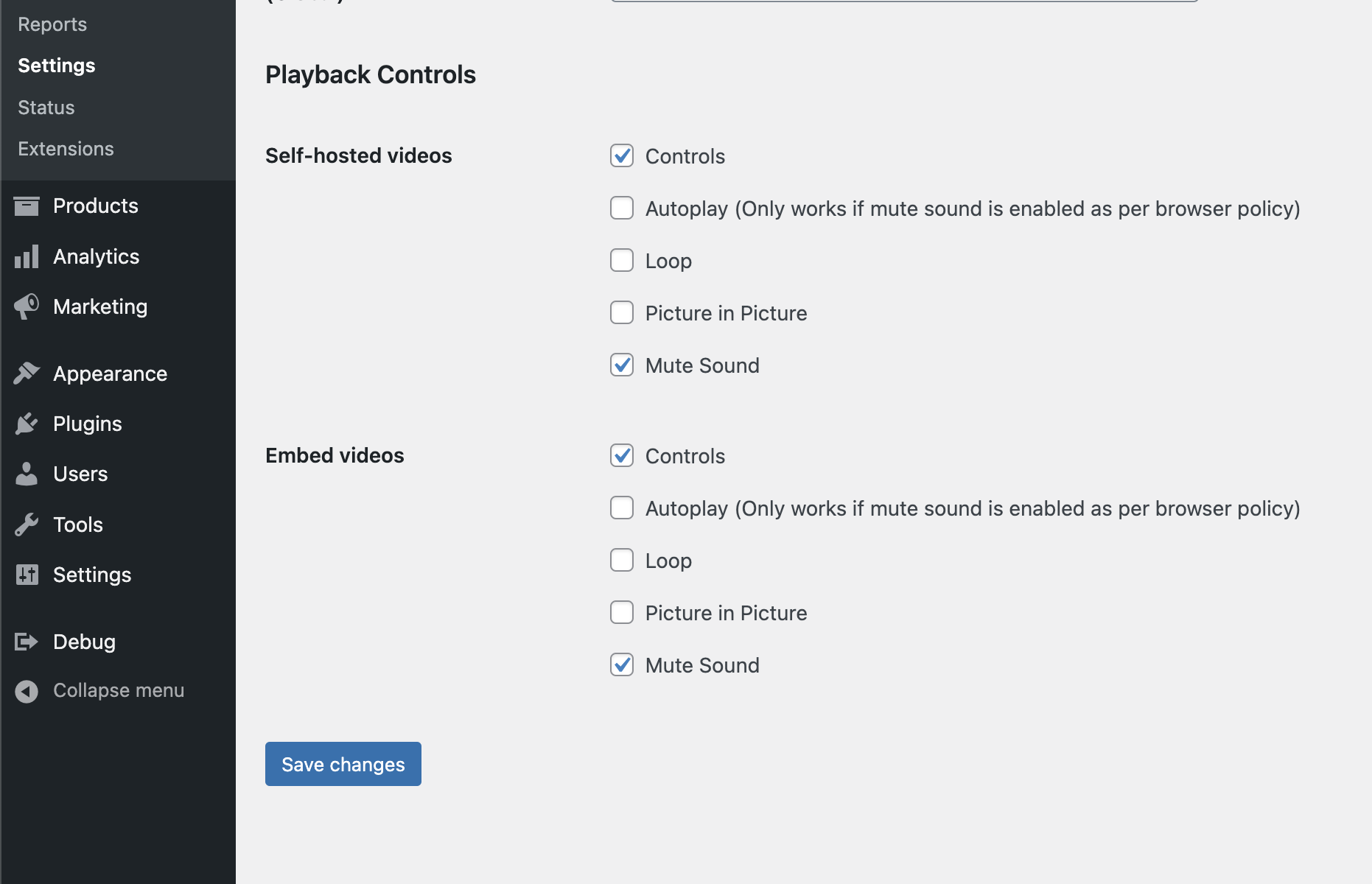
Task: Click the Debug exit-arrow icon
Action: click(x=27, y=642)
